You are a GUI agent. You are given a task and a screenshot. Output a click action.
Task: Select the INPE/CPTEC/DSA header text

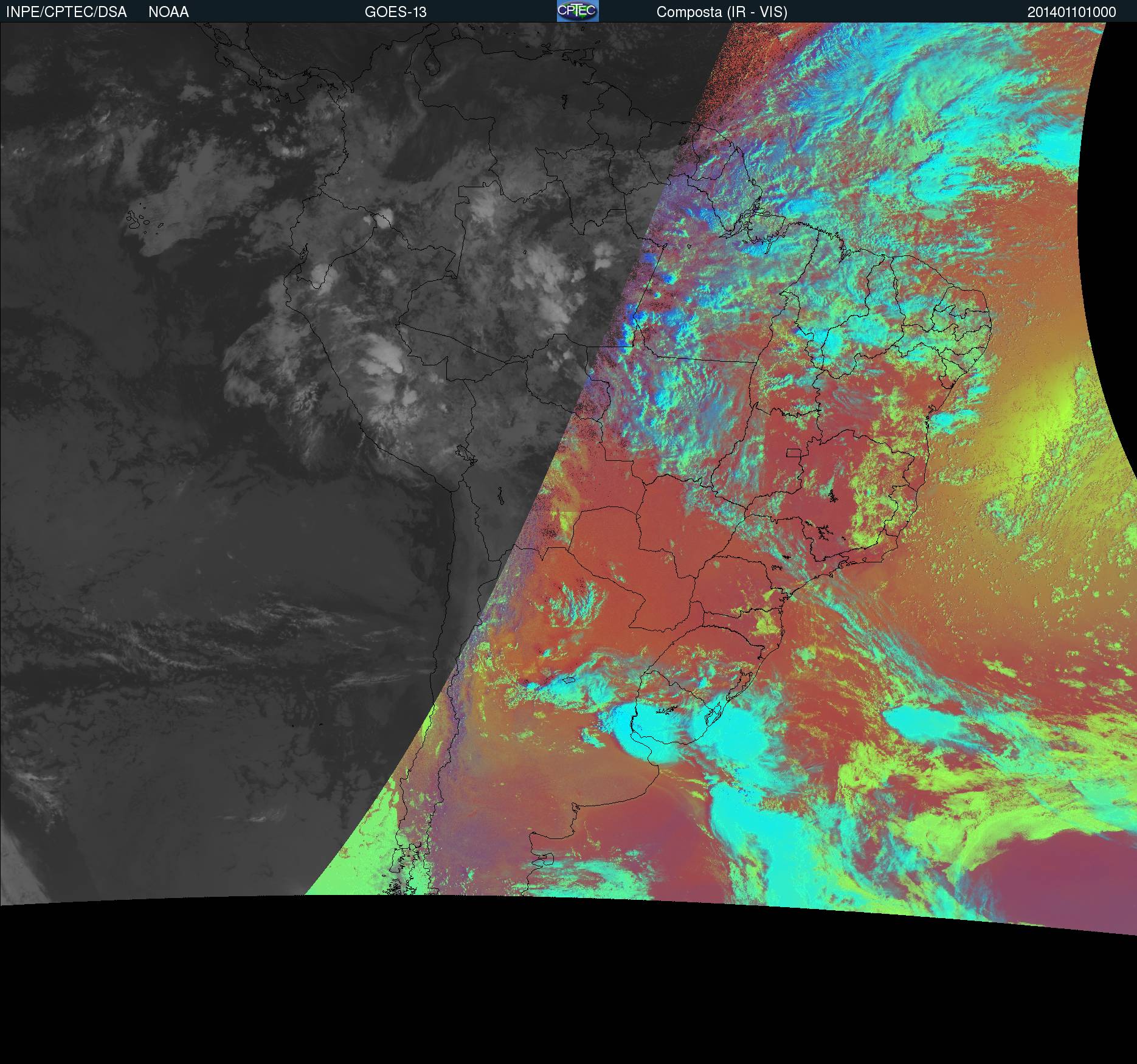[66, 12]
